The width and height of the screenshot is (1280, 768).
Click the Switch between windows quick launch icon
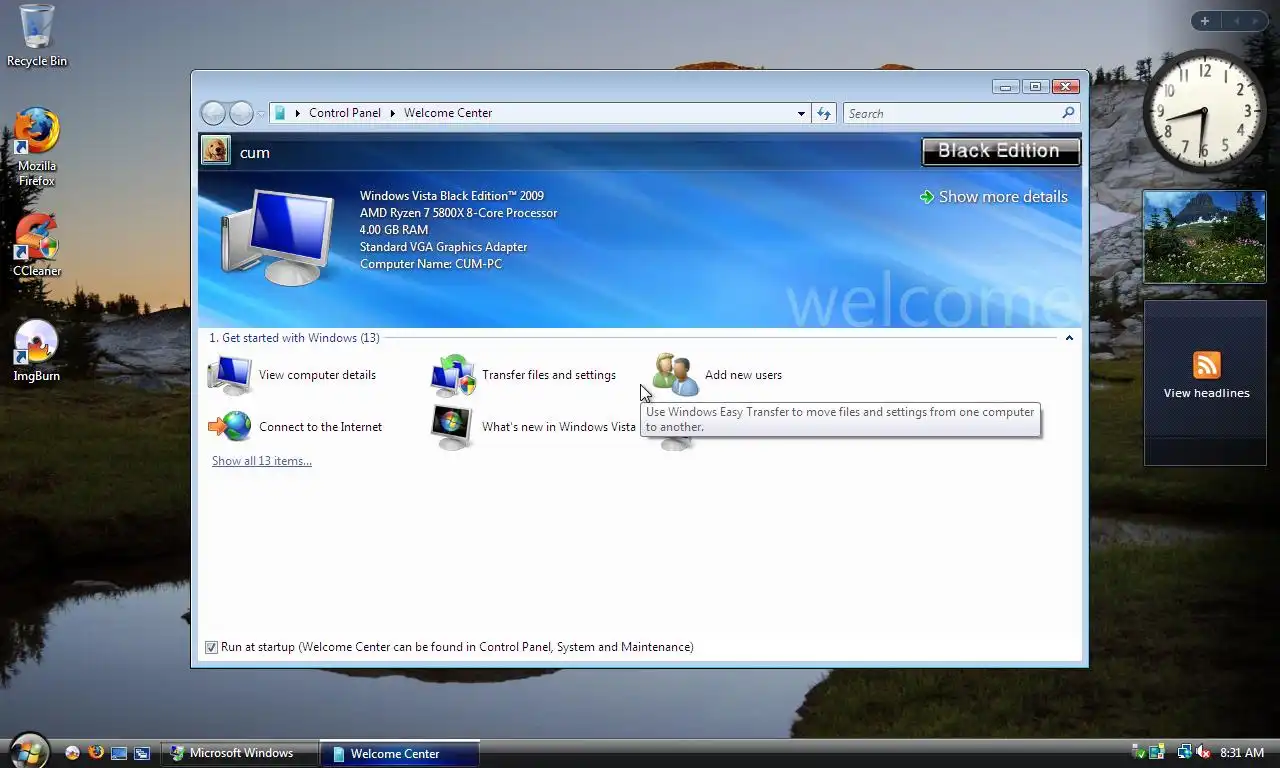(x=142, y=753)
